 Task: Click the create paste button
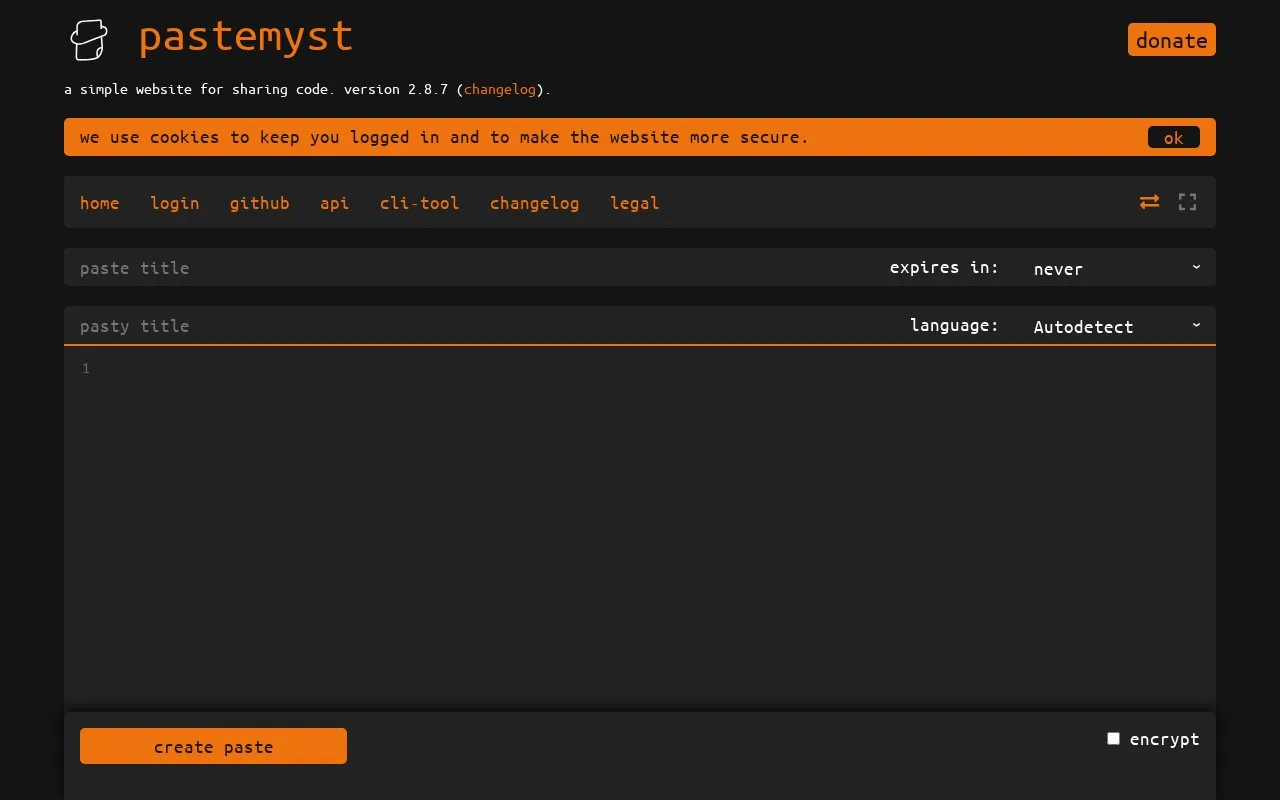point(213,746)
